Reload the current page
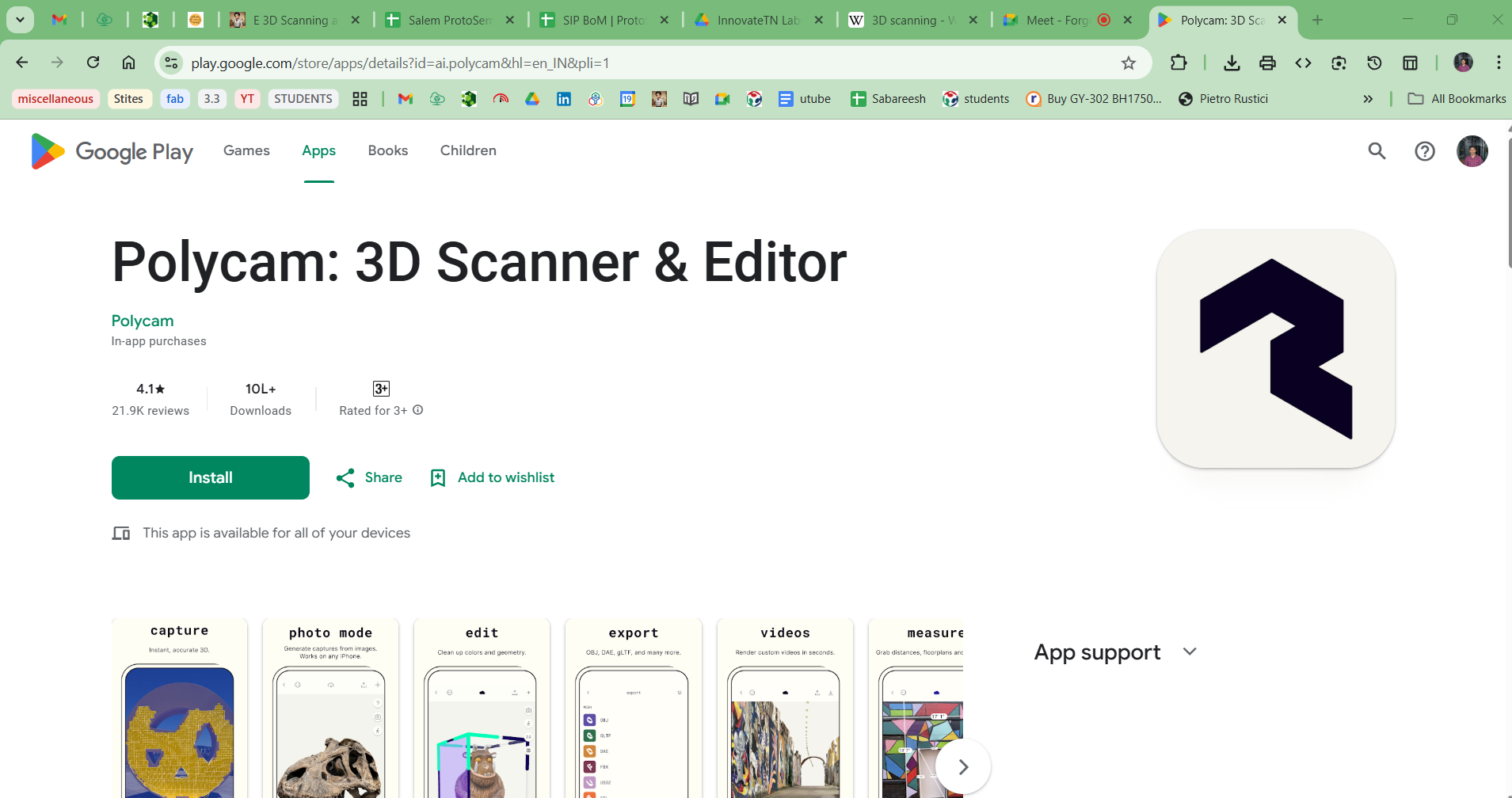The height and width of the screenshot is (798, 1512). tap(93, 63)
